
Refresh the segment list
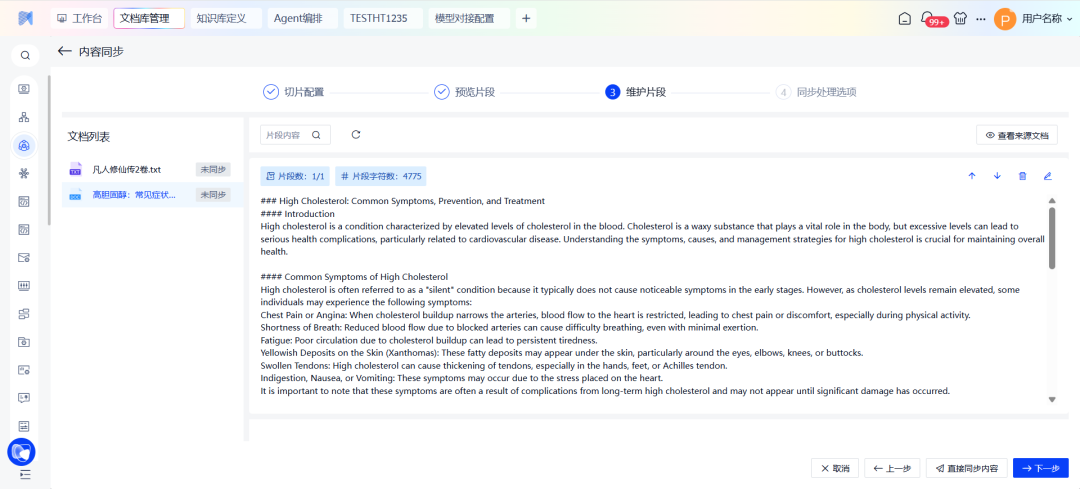coord(356,135)
